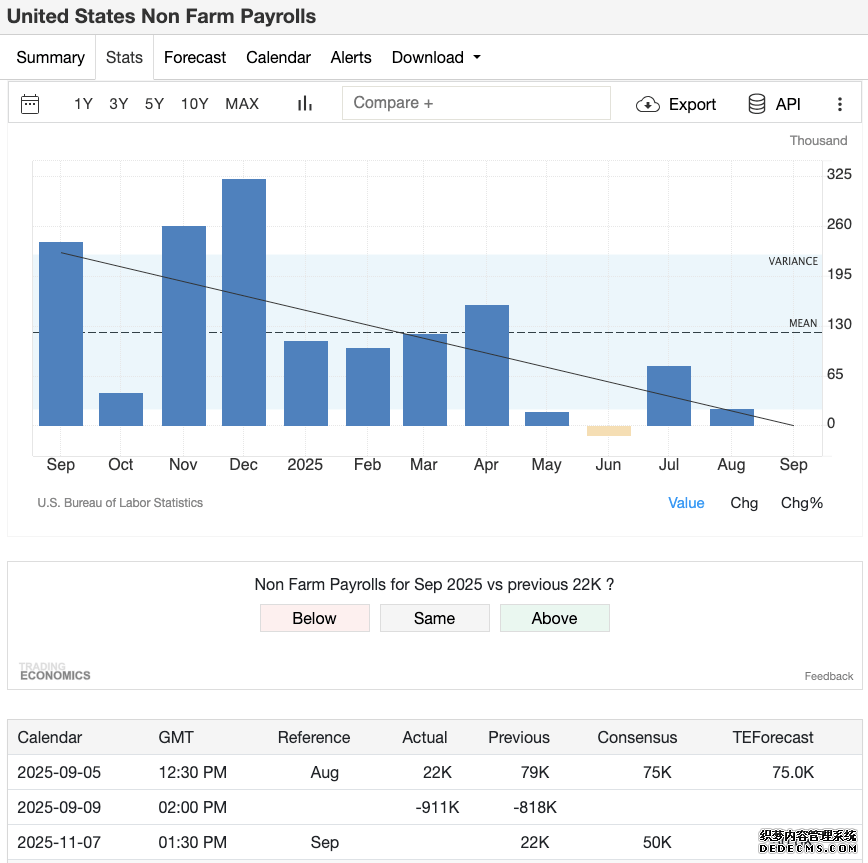Set chart range to MAX
This screenshot has height=863, width=868.
tap(242, 104)
